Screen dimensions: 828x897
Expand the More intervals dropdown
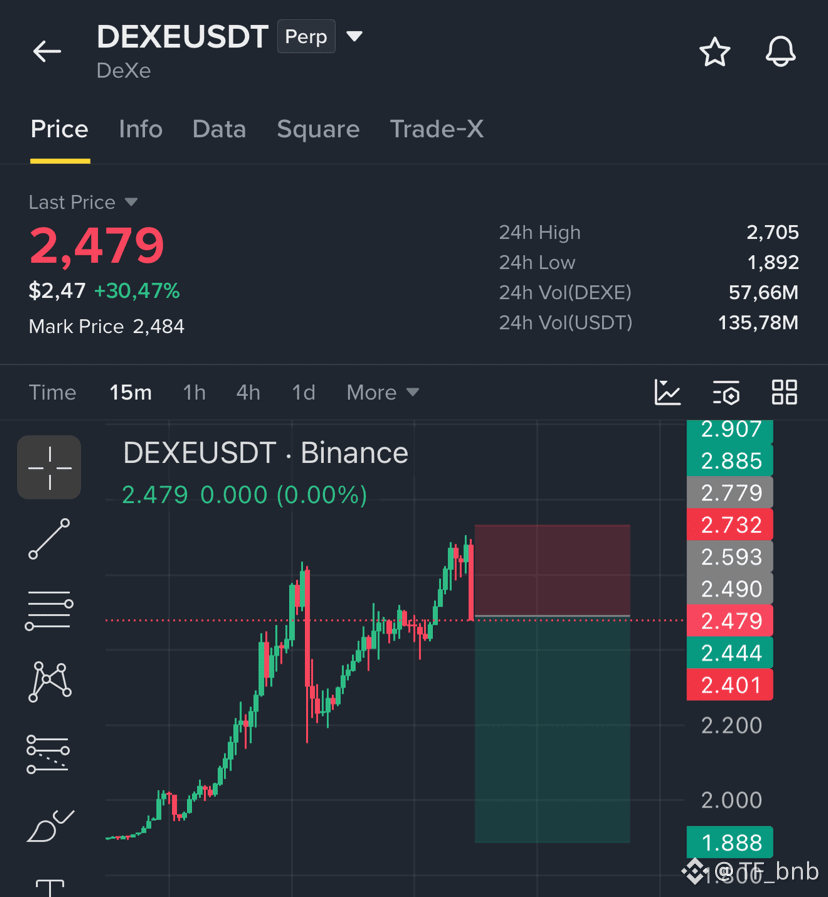pos(383,393)
